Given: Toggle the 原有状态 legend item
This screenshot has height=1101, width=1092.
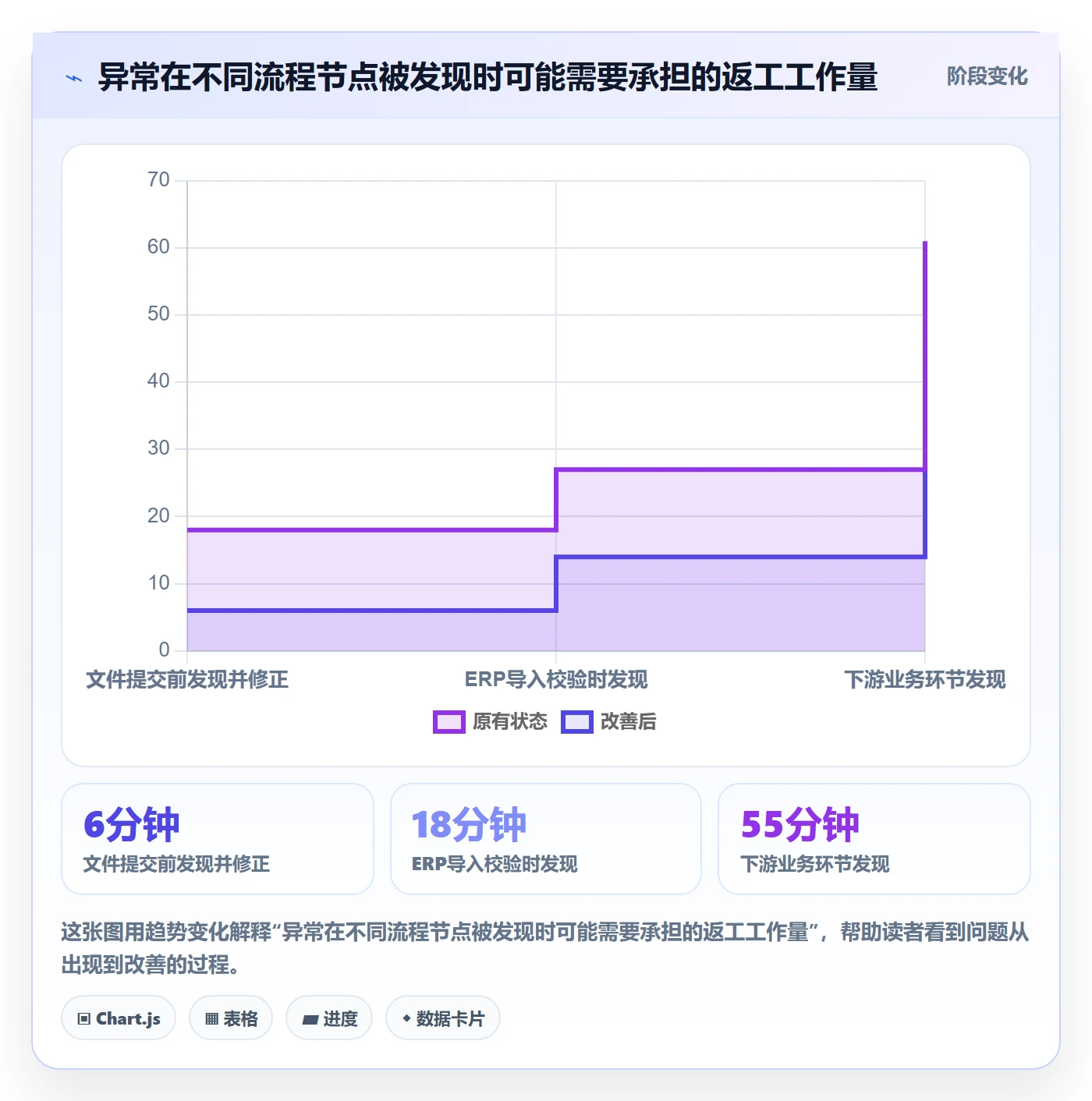Looking at the screenshot, I should click(491, 721).
